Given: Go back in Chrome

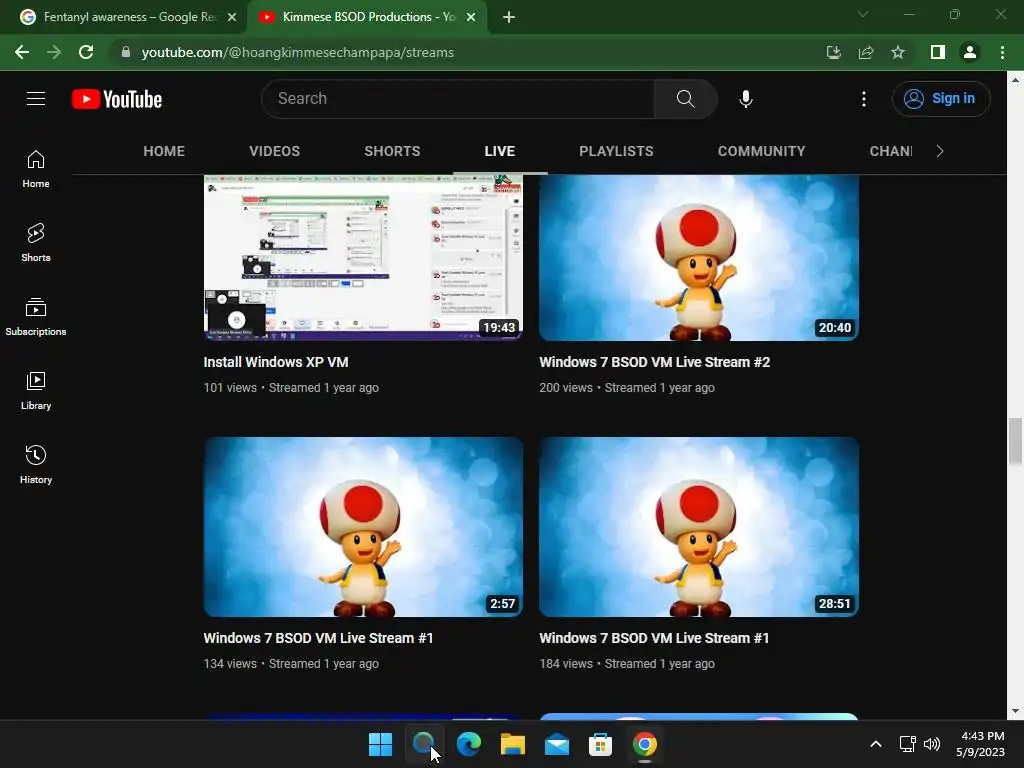Looking at the screenshot, I should coord(22,52).
